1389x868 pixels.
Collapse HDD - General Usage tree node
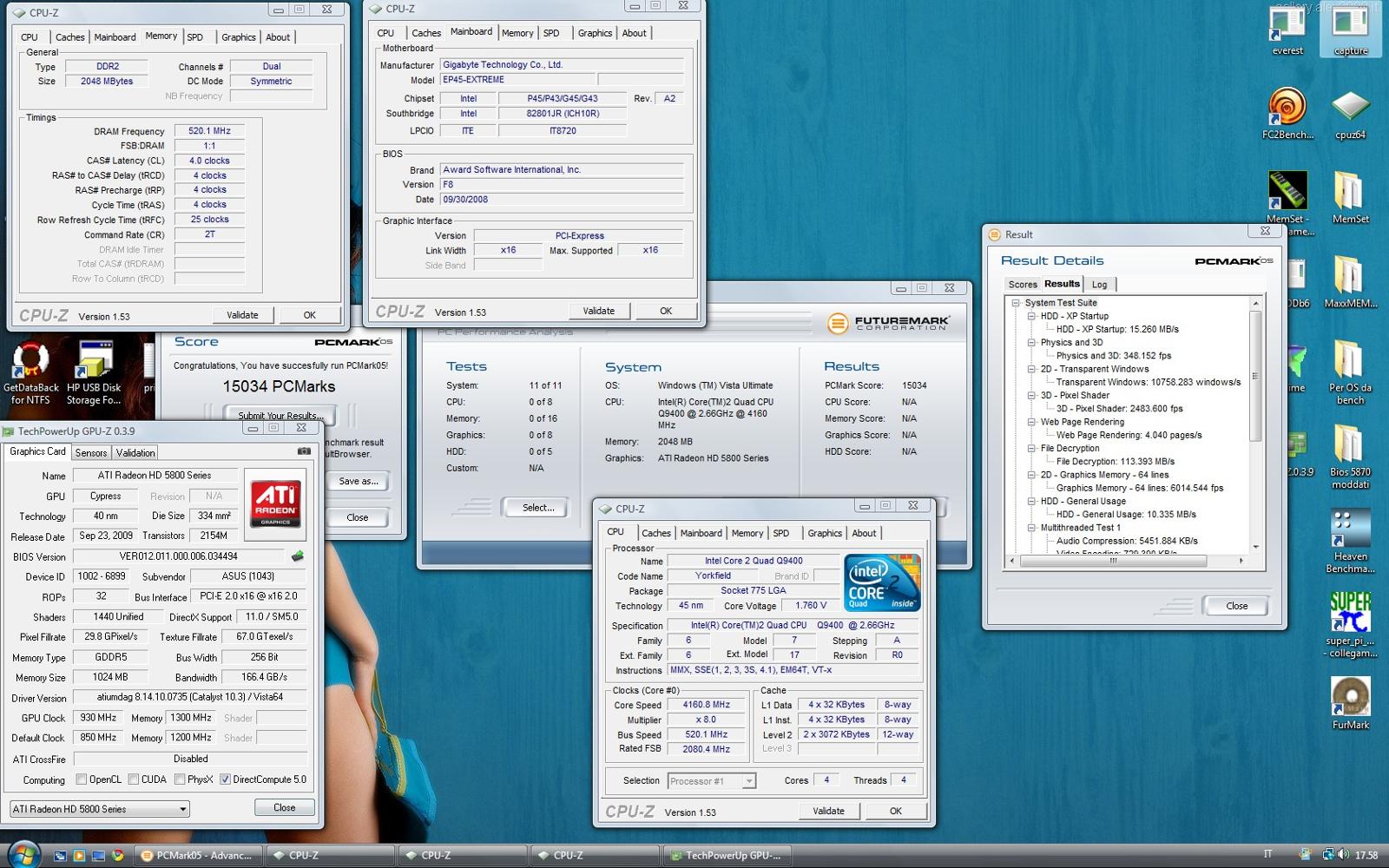[1031, 501]
